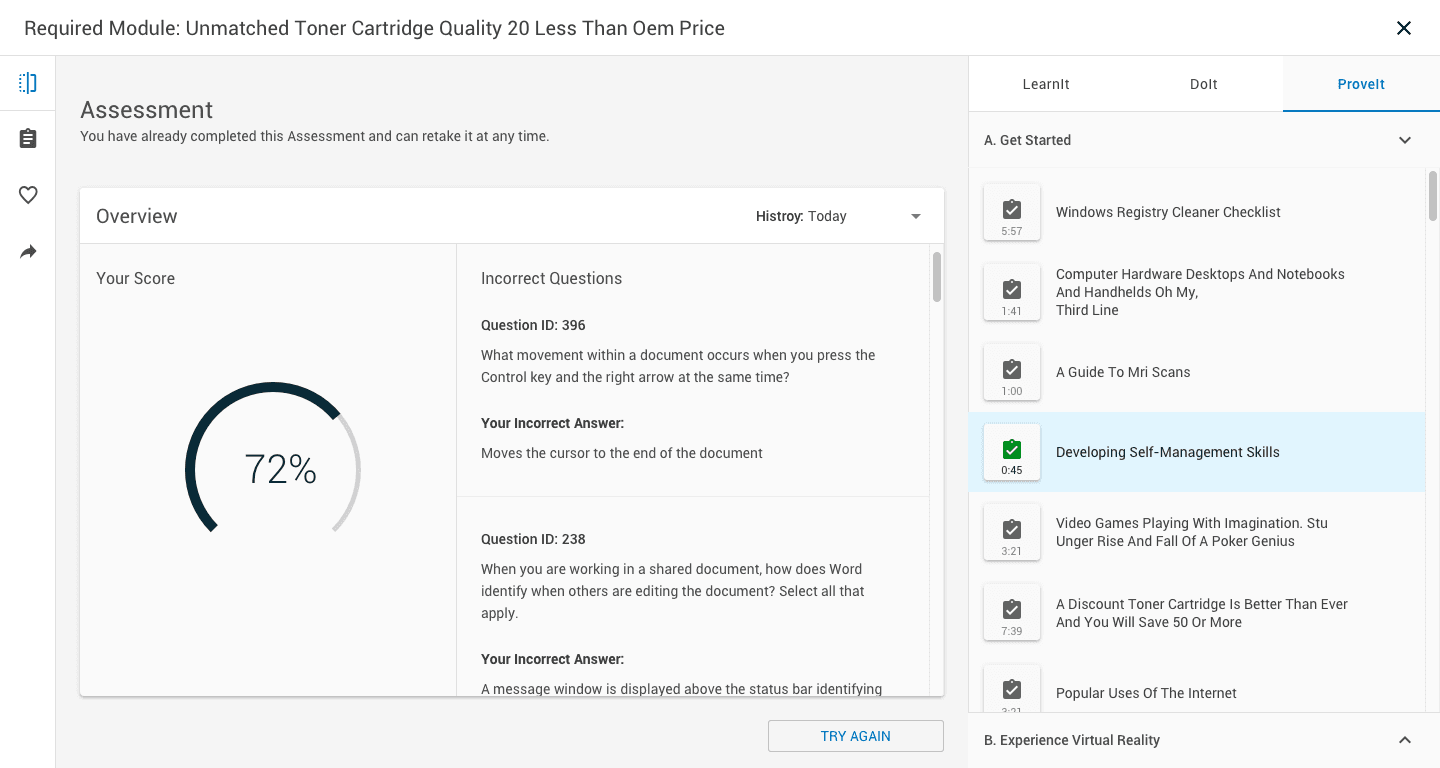Select Popular Uses Of The Internet title

(1146, 693)
